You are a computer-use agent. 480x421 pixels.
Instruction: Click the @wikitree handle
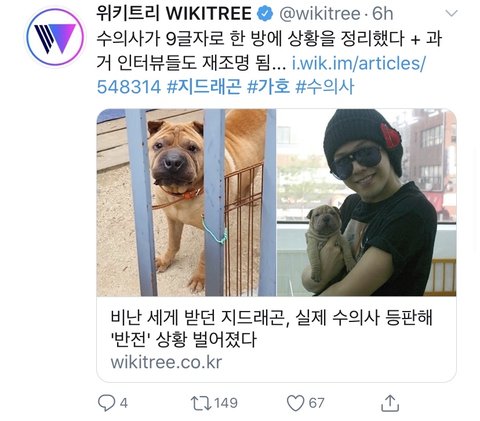320,14
